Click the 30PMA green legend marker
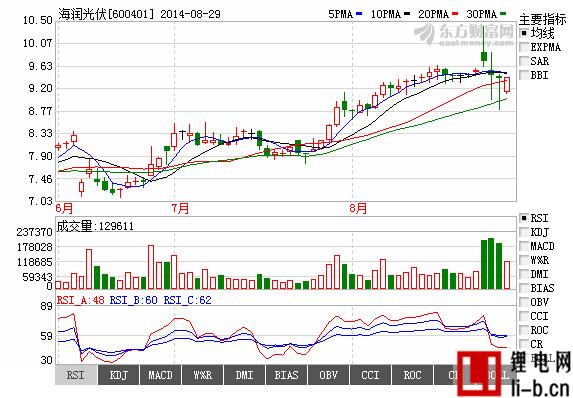 [503, 14]
